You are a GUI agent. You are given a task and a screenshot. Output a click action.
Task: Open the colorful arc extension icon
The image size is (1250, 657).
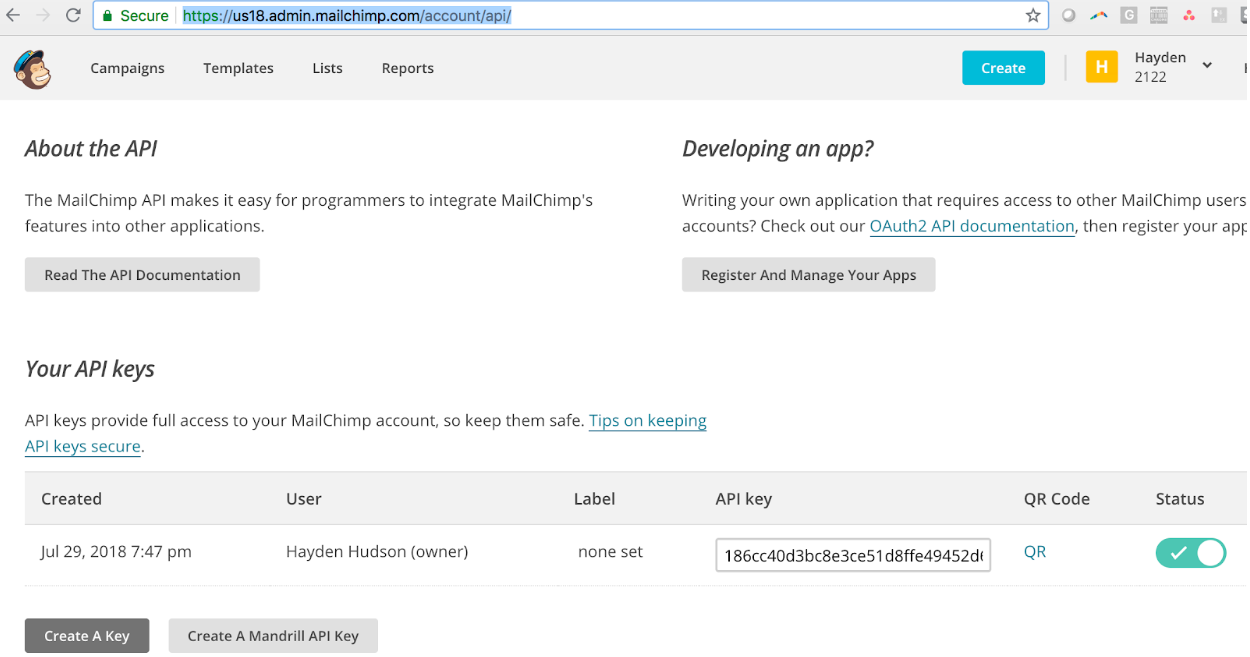point(1099,15)
